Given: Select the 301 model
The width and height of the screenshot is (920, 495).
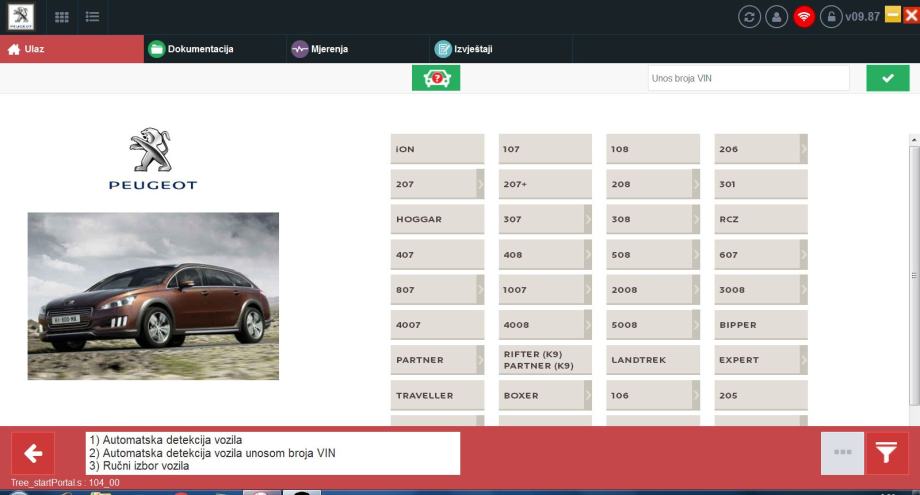Looking at the screenshot, I should click(x=761, y=184).
